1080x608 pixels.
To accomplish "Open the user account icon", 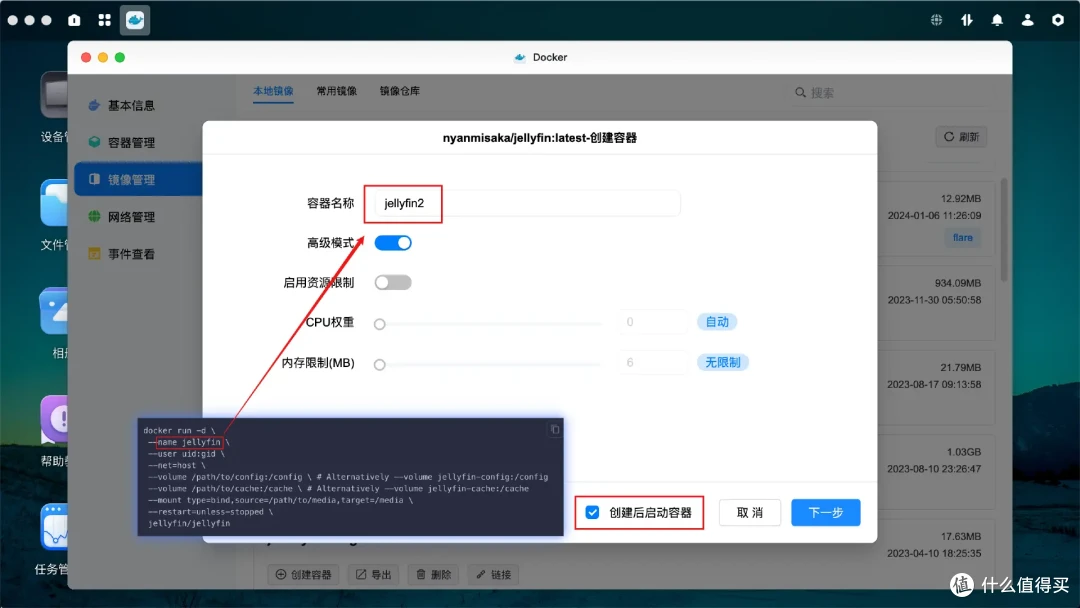I will (1027, 20).
